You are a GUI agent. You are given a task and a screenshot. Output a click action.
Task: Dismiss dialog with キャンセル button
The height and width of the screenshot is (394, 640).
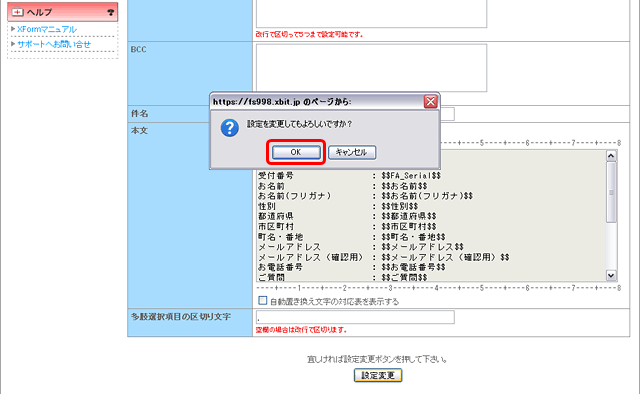pyautogui.click(x=352, y=152)
